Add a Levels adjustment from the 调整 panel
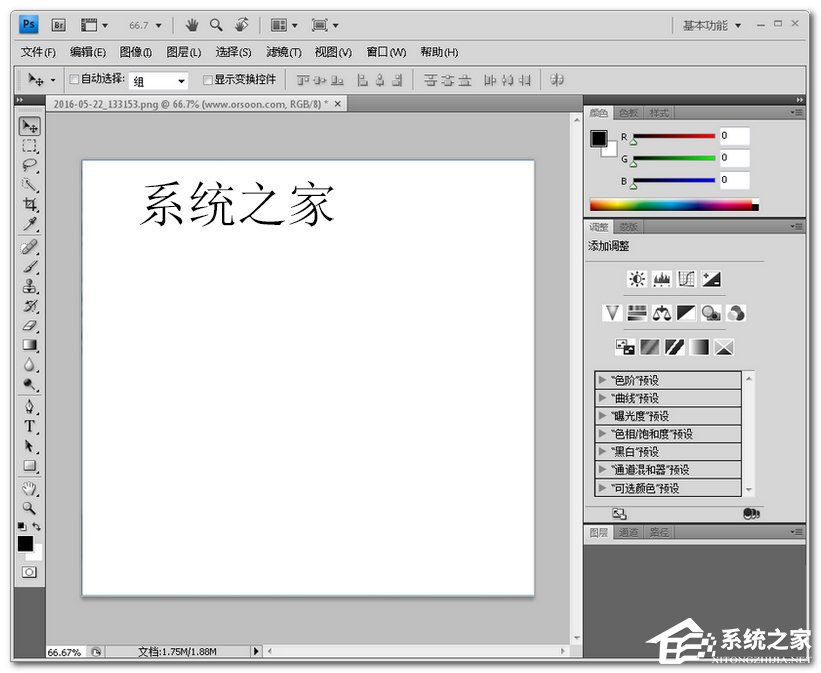 click(x=661, y=279)
